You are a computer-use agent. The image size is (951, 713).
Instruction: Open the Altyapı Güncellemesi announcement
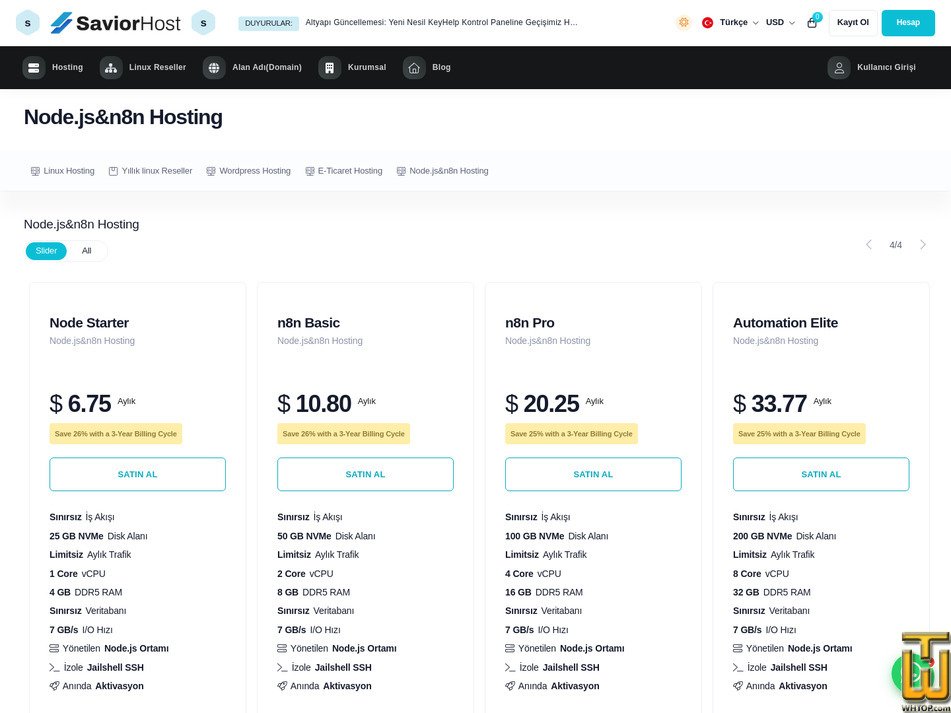tap(442, 23)
